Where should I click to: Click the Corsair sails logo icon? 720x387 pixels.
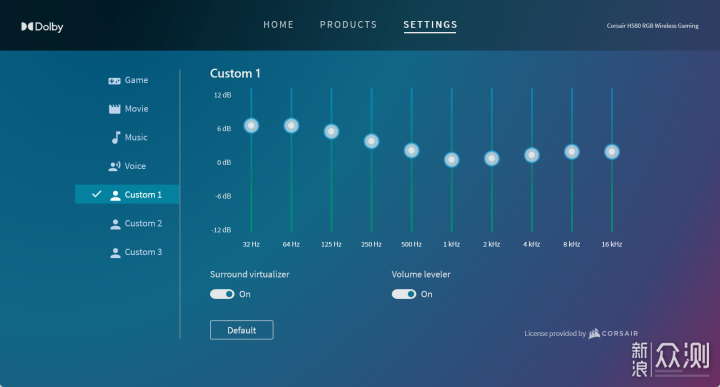[x=594, y=333]
